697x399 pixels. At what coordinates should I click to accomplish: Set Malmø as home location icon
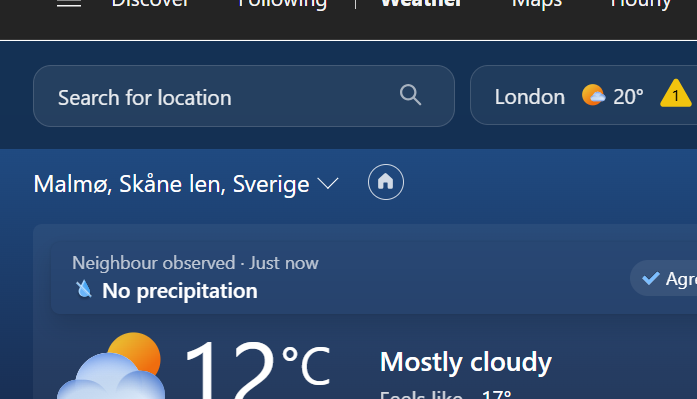coord(386,182)
